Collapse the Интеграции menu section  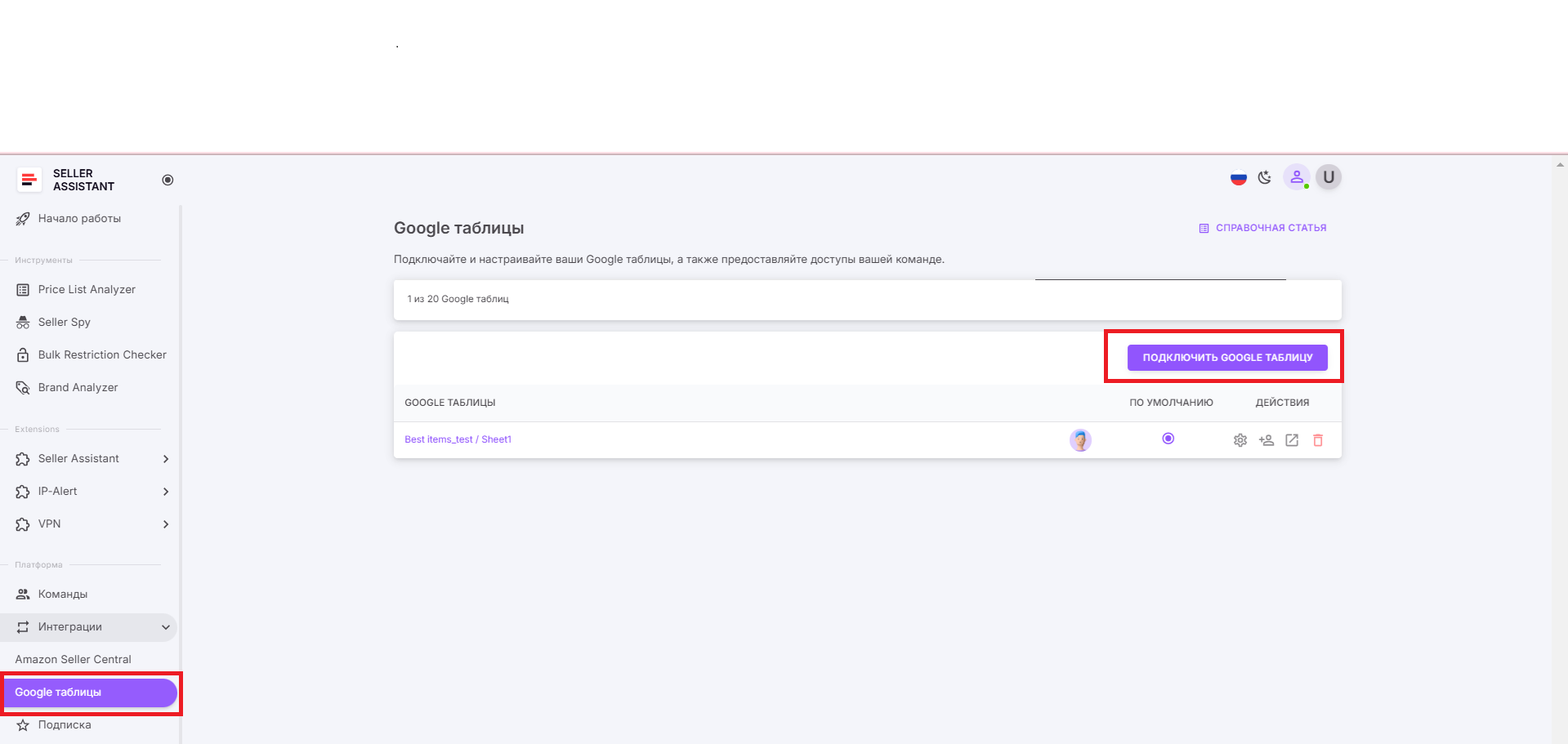(x=166, y=627)
